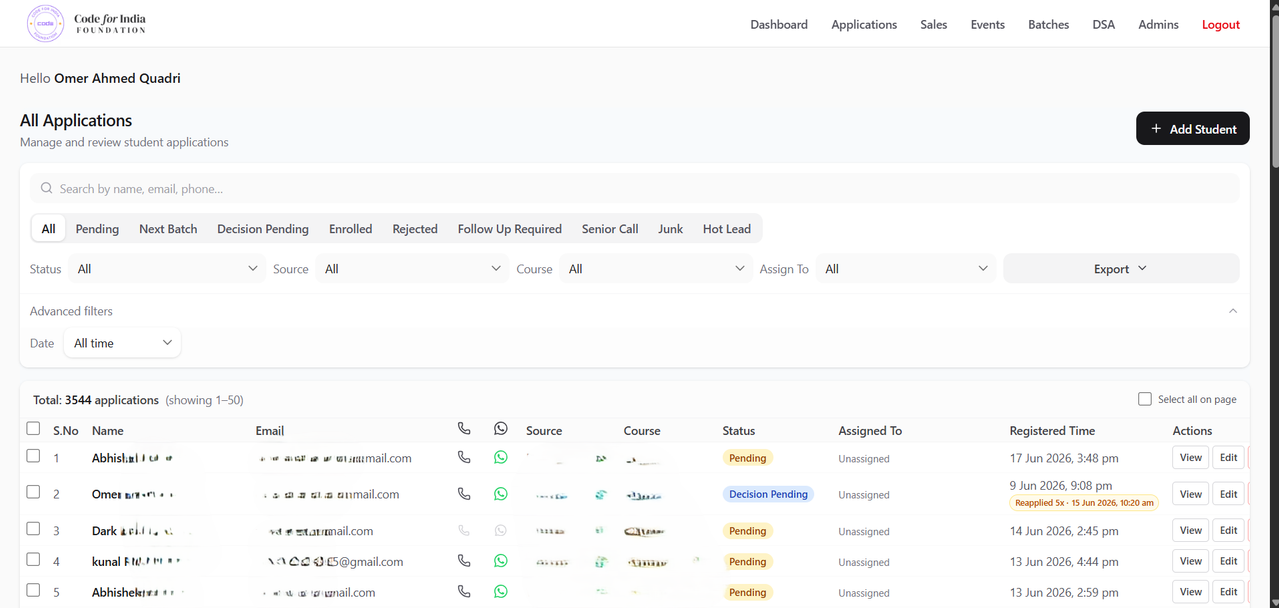The width and height of the screenshot is (1279, 608).
Task: Edit the application in row 1
Action: 1229,457
